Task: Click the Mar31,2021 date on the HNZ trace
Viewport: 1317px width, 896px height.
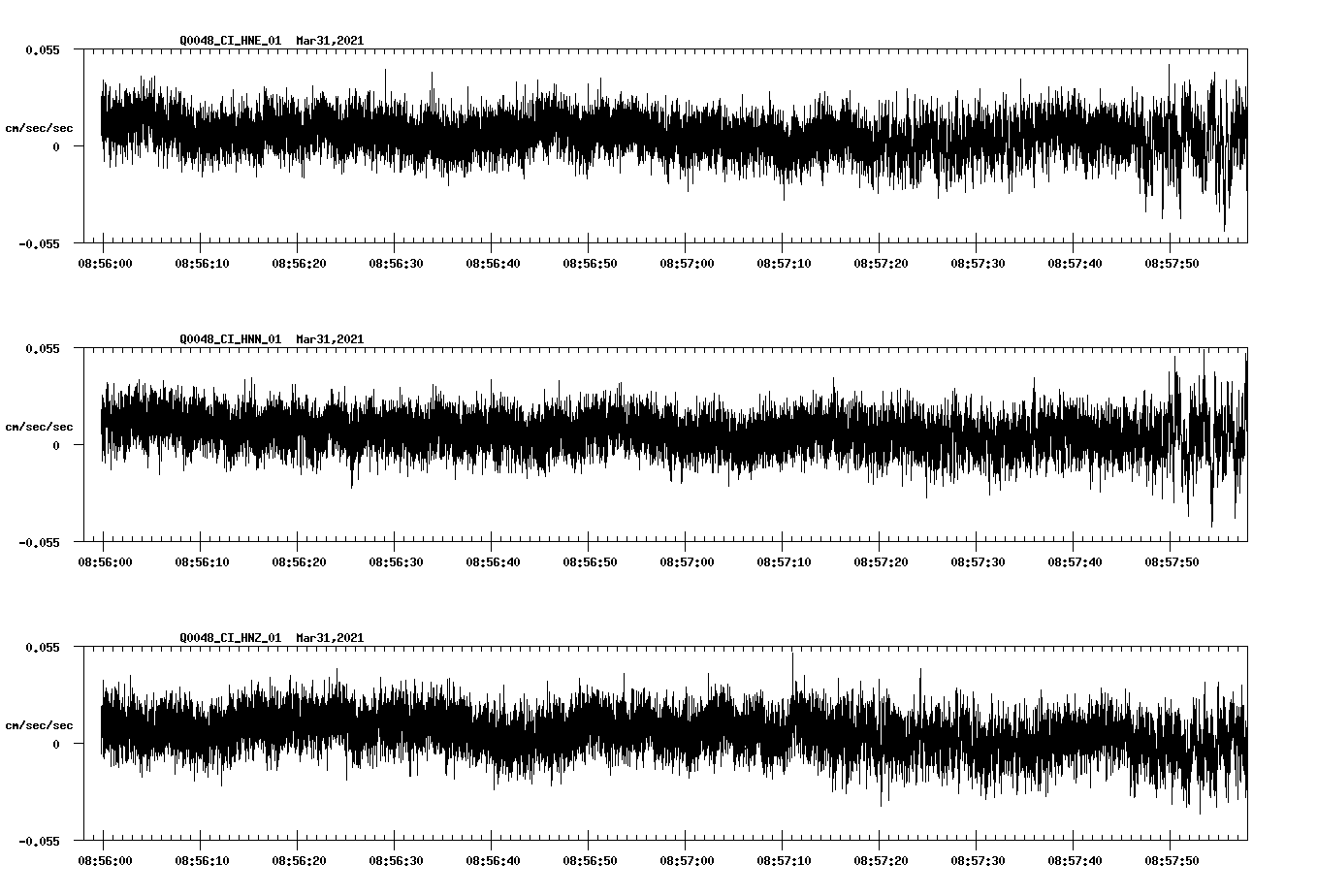Action: (x=329, y=637)
